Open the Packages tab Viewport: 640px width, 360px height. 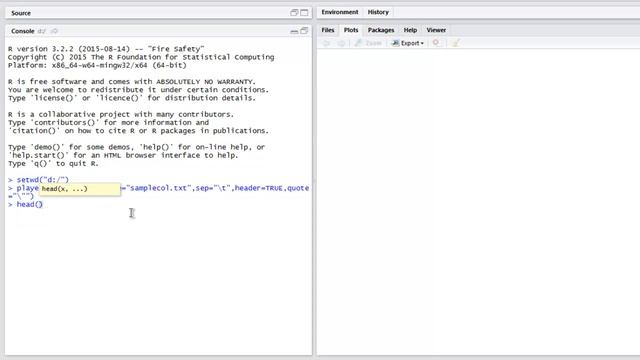pyautogui.click(x=381, y=30)
